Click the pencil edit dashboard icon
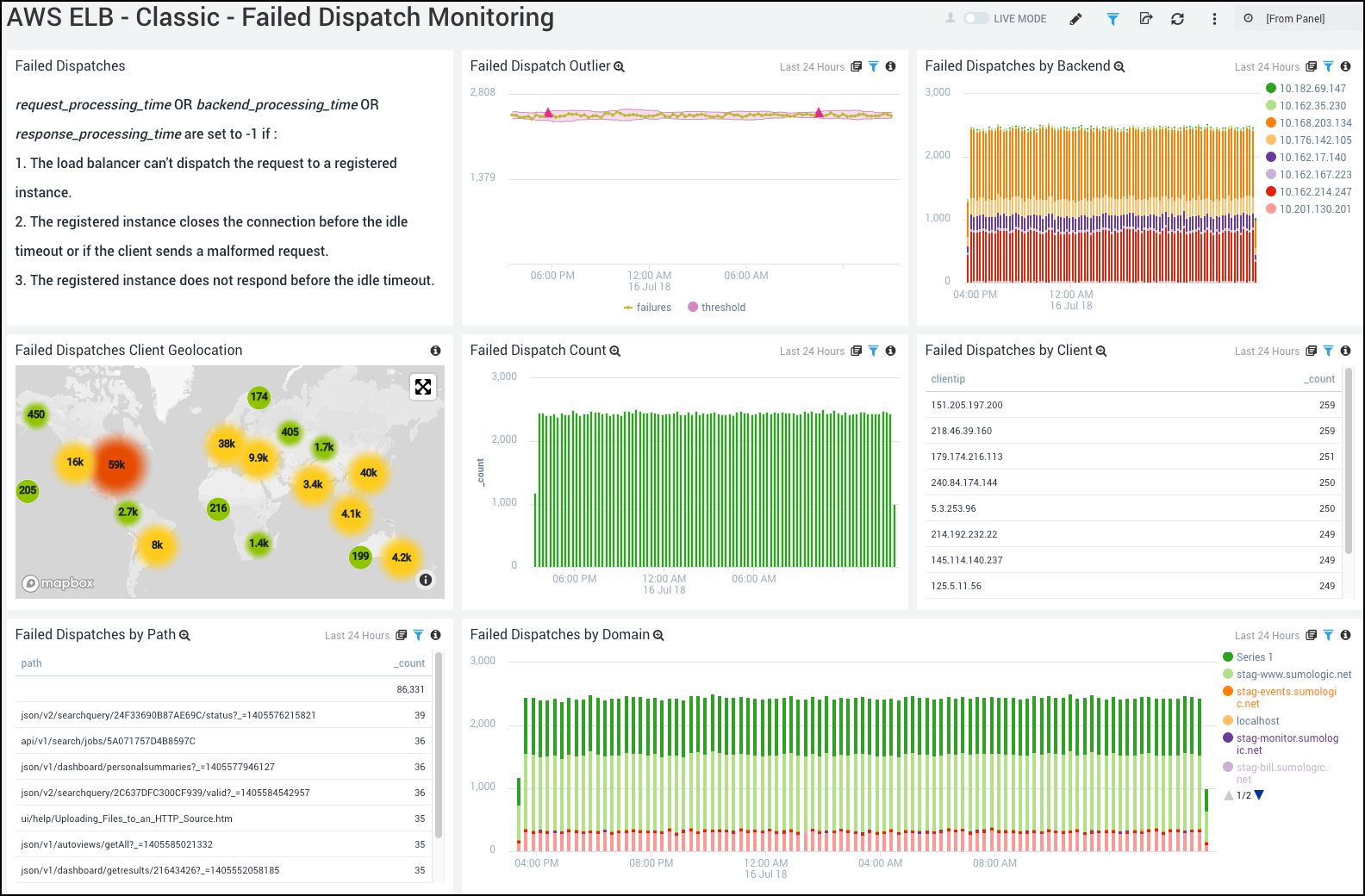The image size is (1365, 896). 1075,19
